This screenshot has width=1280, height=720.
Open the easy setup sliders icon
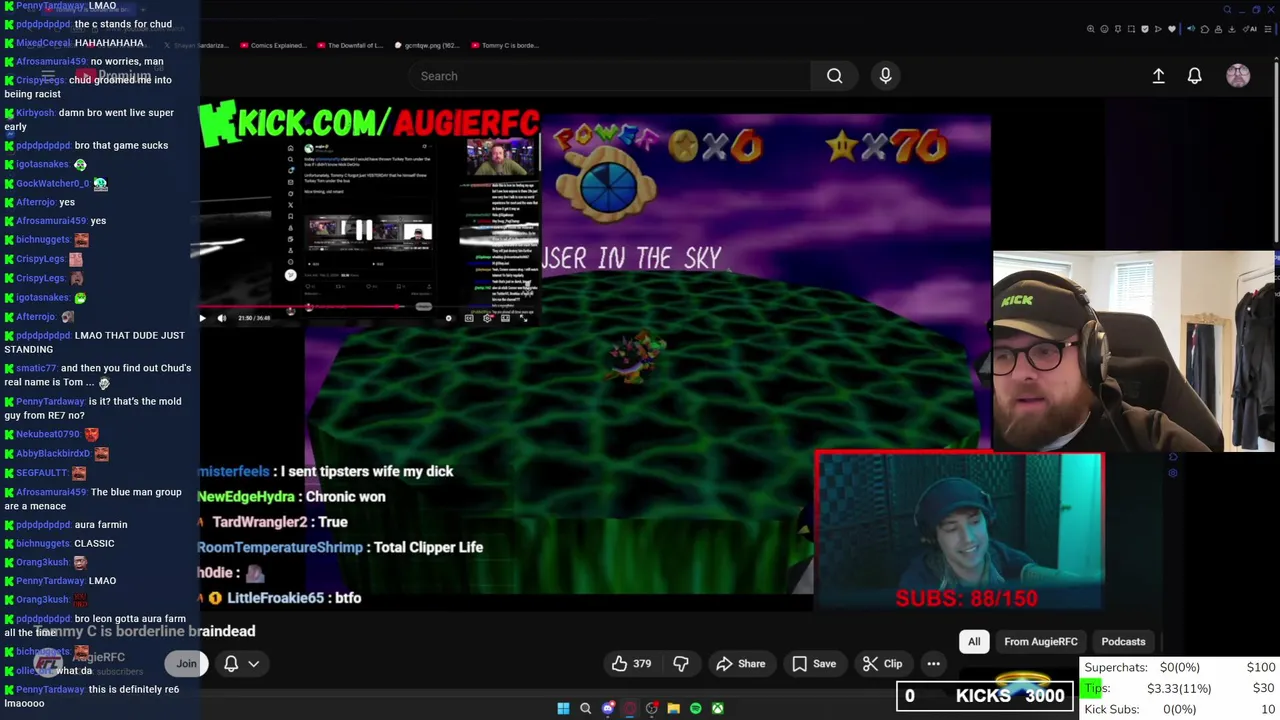pos(1268,29)
